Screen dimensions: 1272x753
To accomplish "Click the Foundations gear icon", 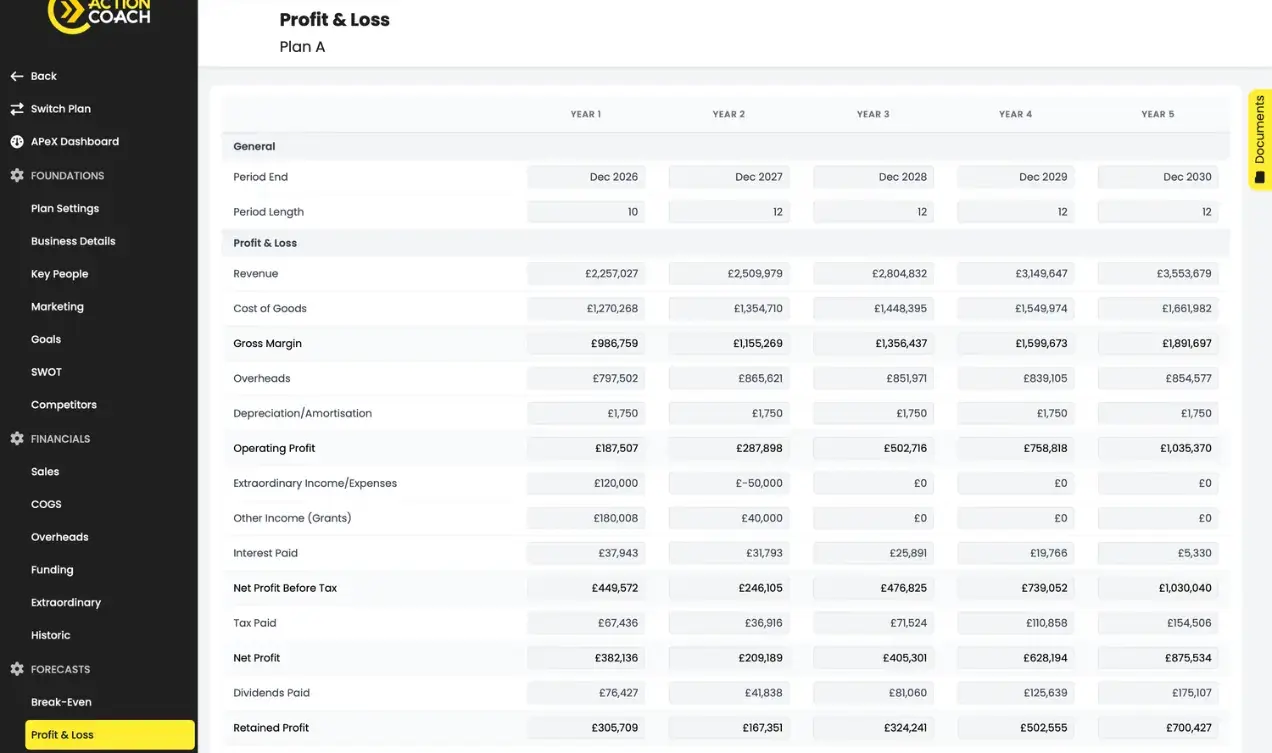I will (16, 176).
